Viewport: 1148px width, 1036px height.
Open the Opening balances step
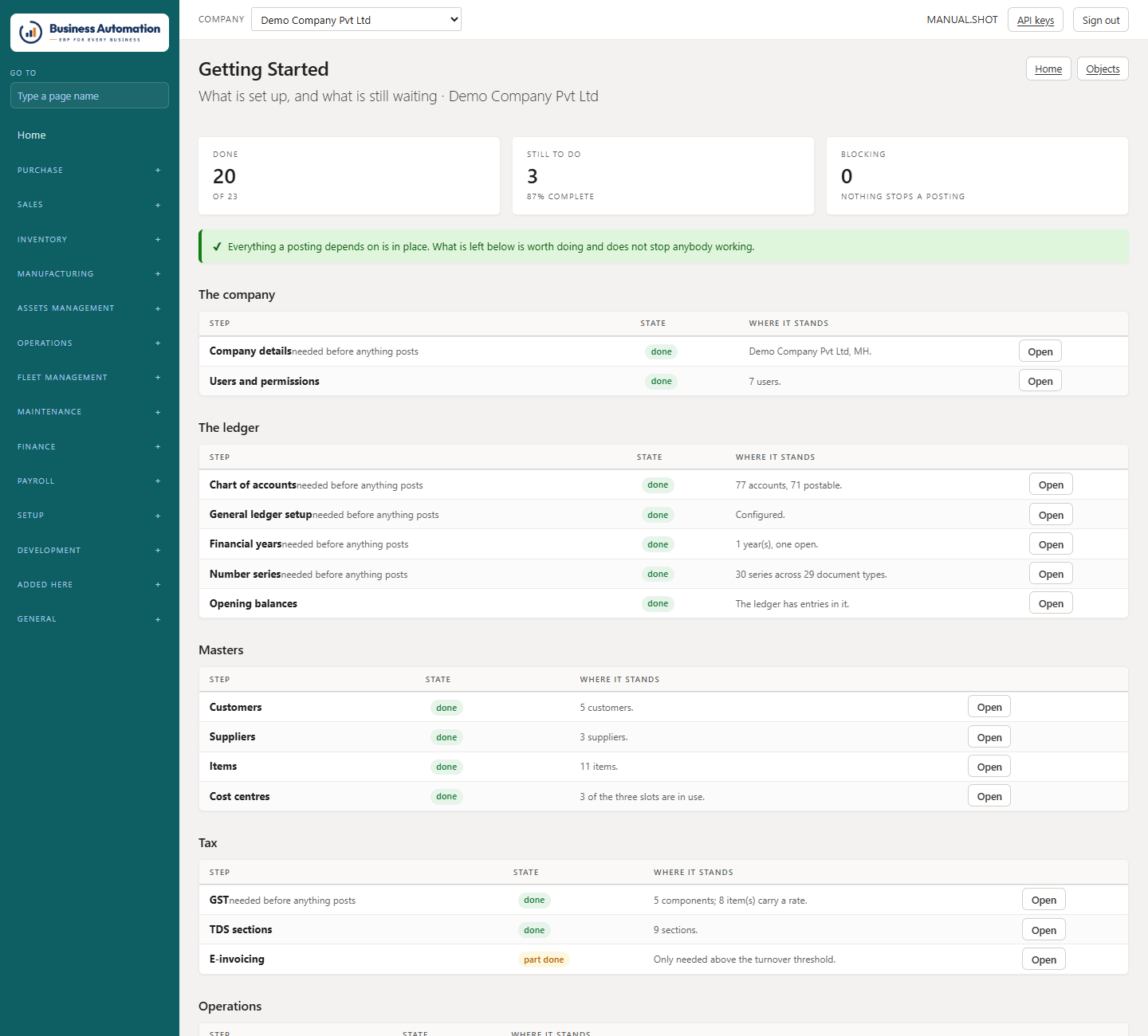click(x=1051, y=603)
